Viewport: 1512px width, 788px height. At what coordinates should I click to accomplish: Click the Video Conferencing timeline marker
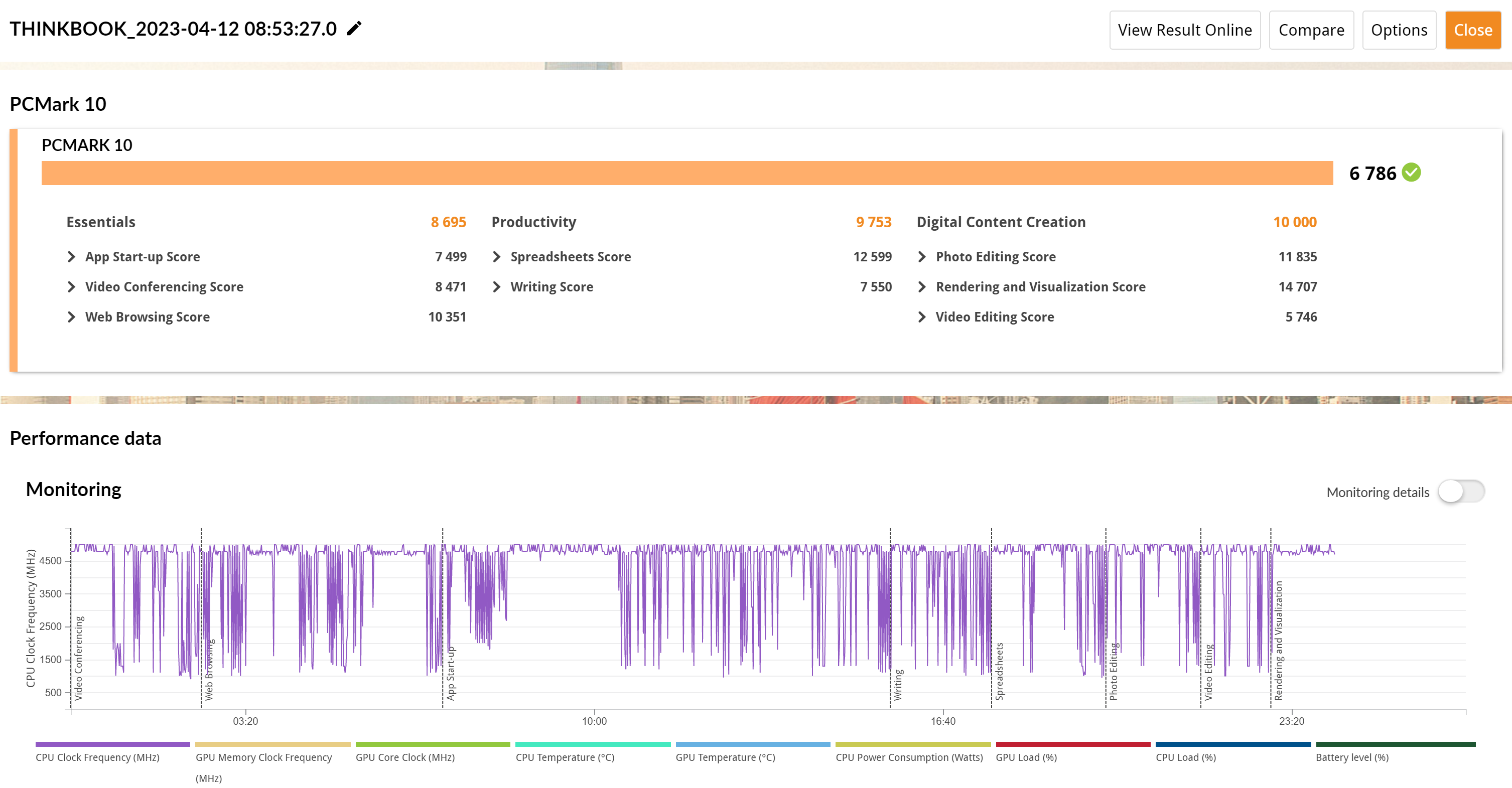point(78,658)
